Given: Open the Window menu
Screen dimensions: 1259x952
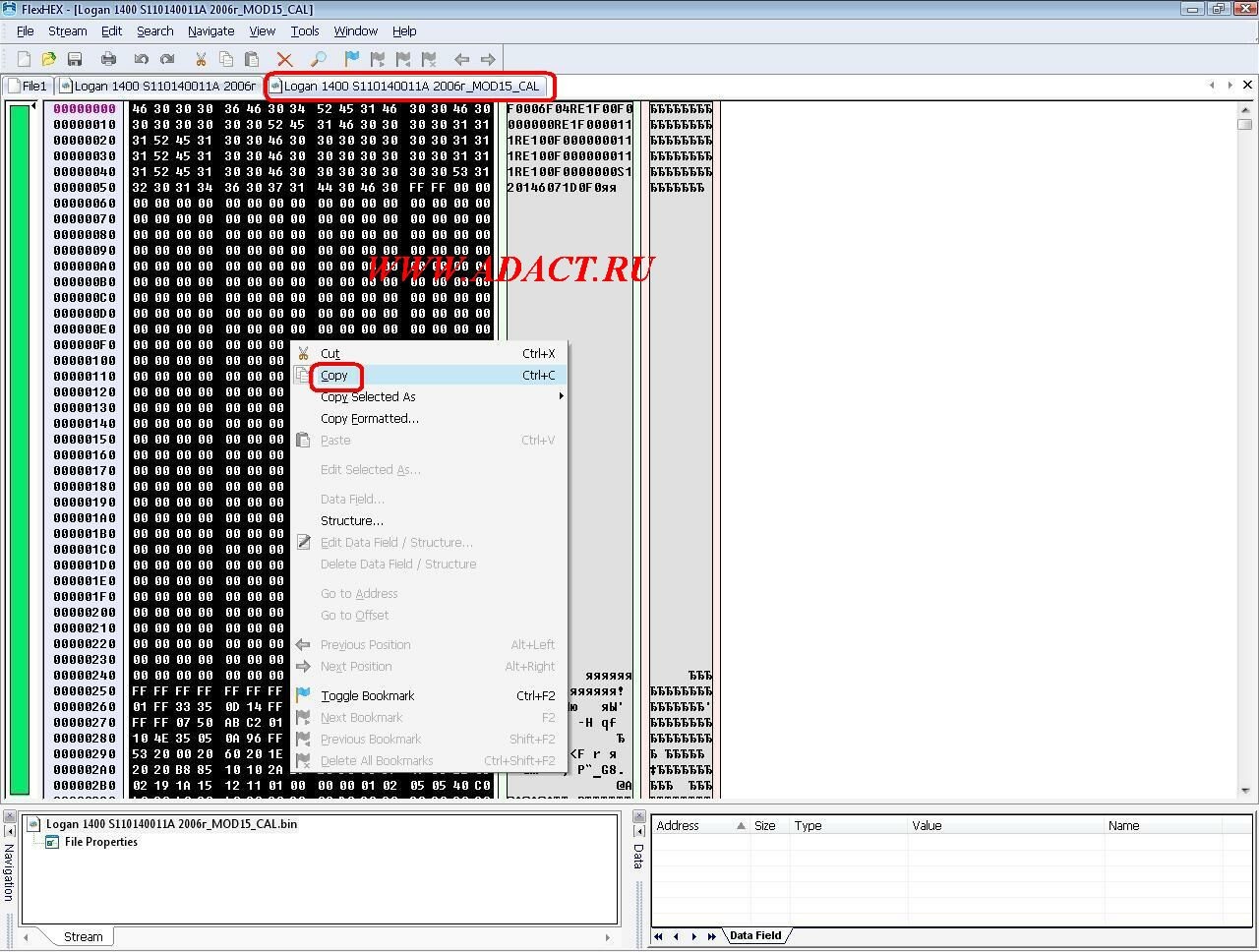Looking at the screenshot, I should (356, 31).
